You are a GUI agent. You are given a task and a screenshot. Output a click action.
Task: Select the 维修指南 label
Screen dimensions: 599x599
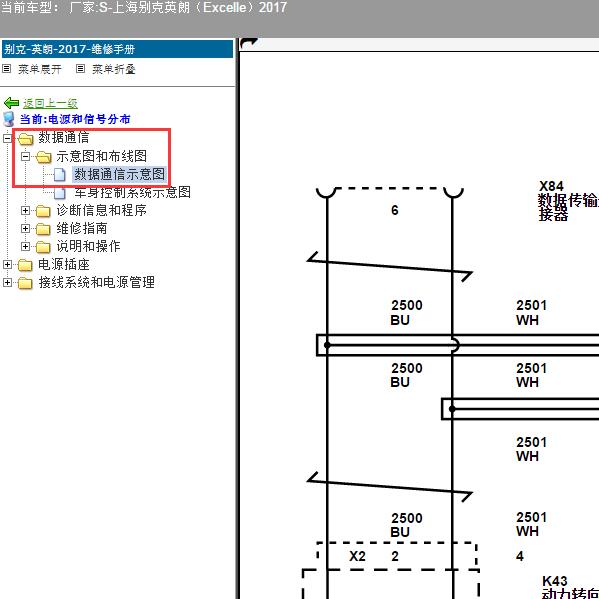point(82,228)
